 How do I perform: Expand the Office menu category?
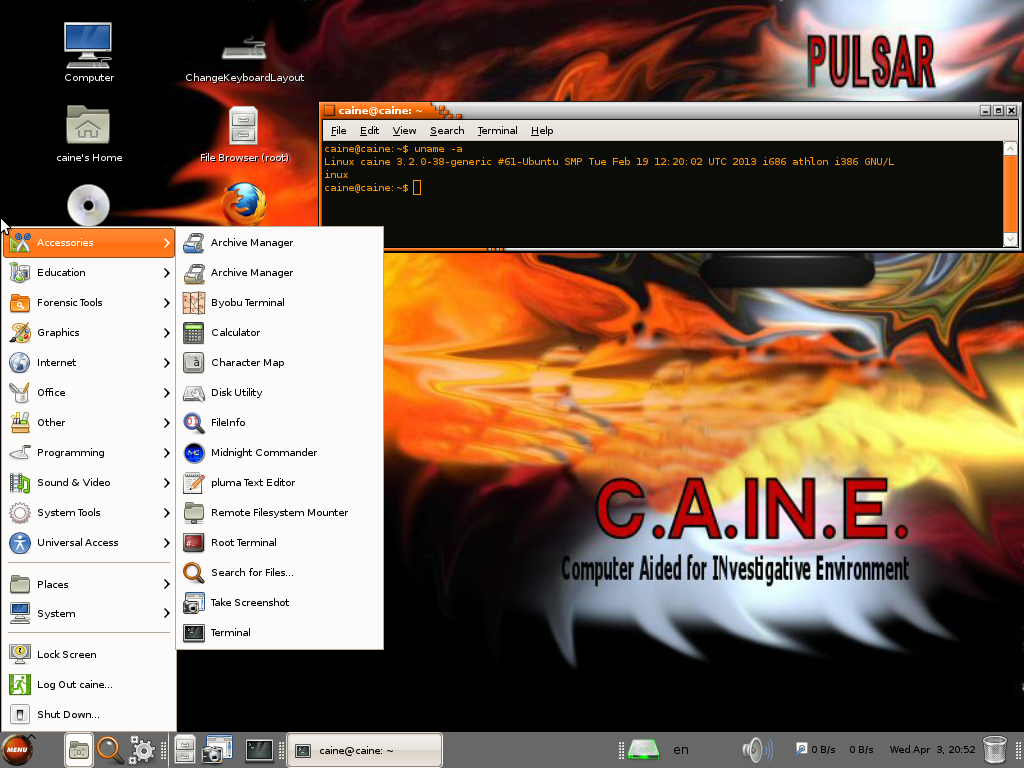point(89,392)
